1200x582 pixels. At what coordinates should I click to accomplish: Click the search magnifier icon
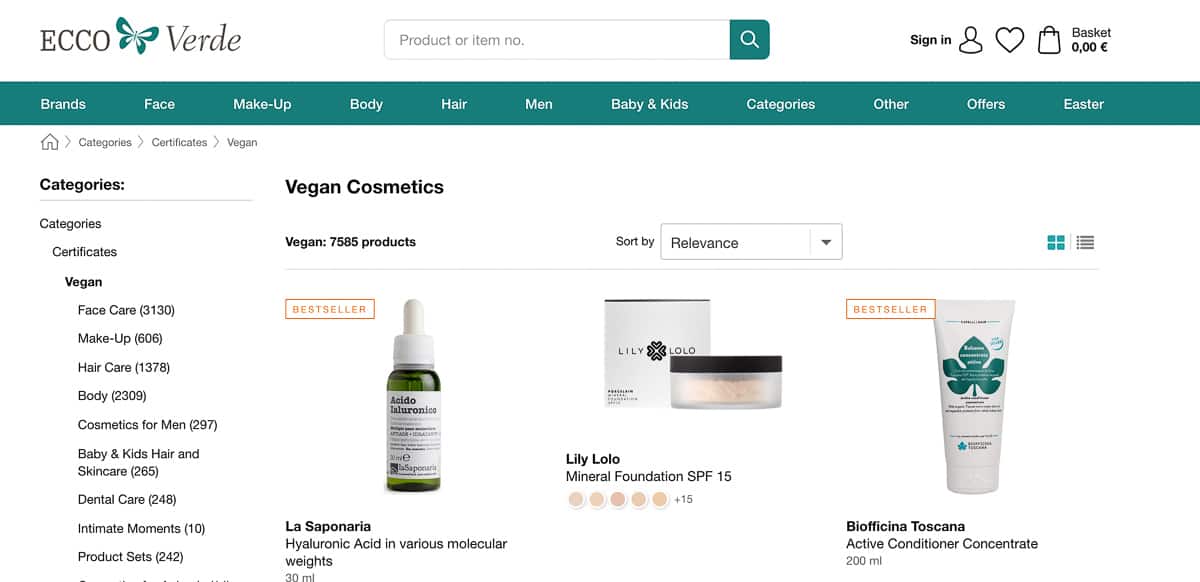(749, 39)
